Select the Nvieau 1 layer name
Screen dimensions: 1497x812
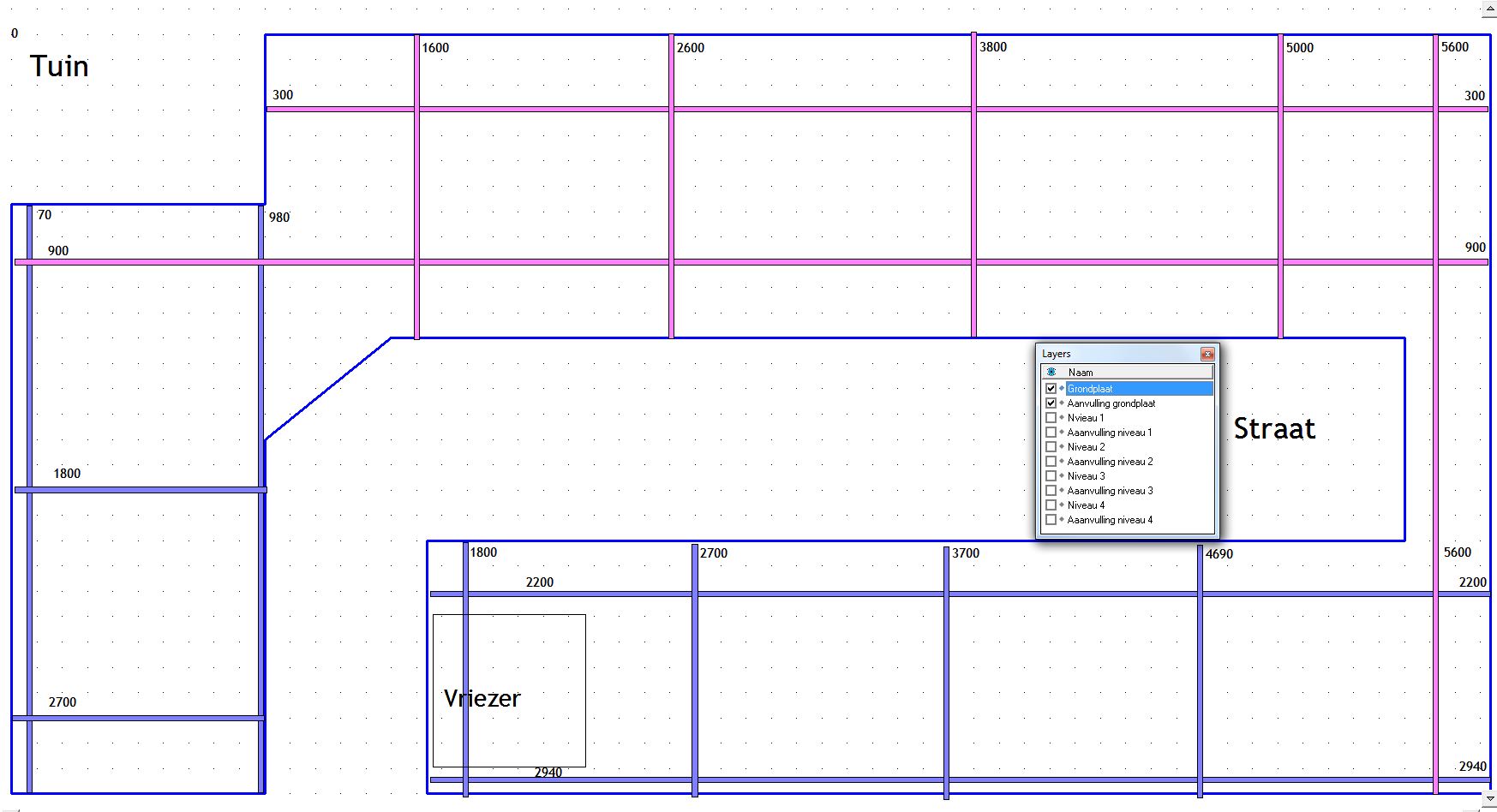[1085, 418]
